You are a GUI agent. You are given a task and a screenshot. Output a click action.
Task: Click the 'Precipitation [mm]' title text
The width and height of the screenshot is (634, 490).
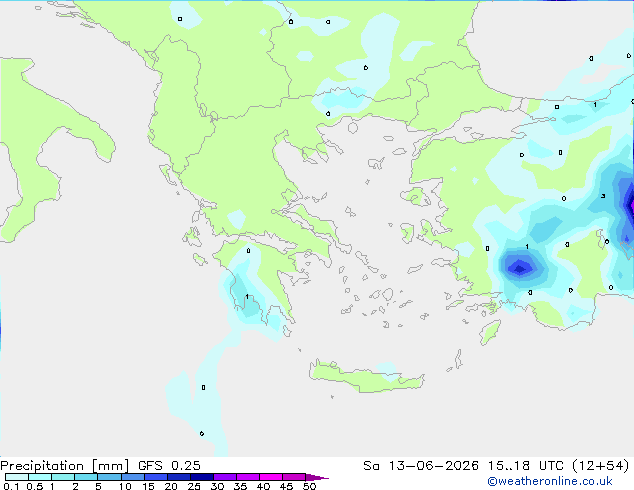[64, 466]
